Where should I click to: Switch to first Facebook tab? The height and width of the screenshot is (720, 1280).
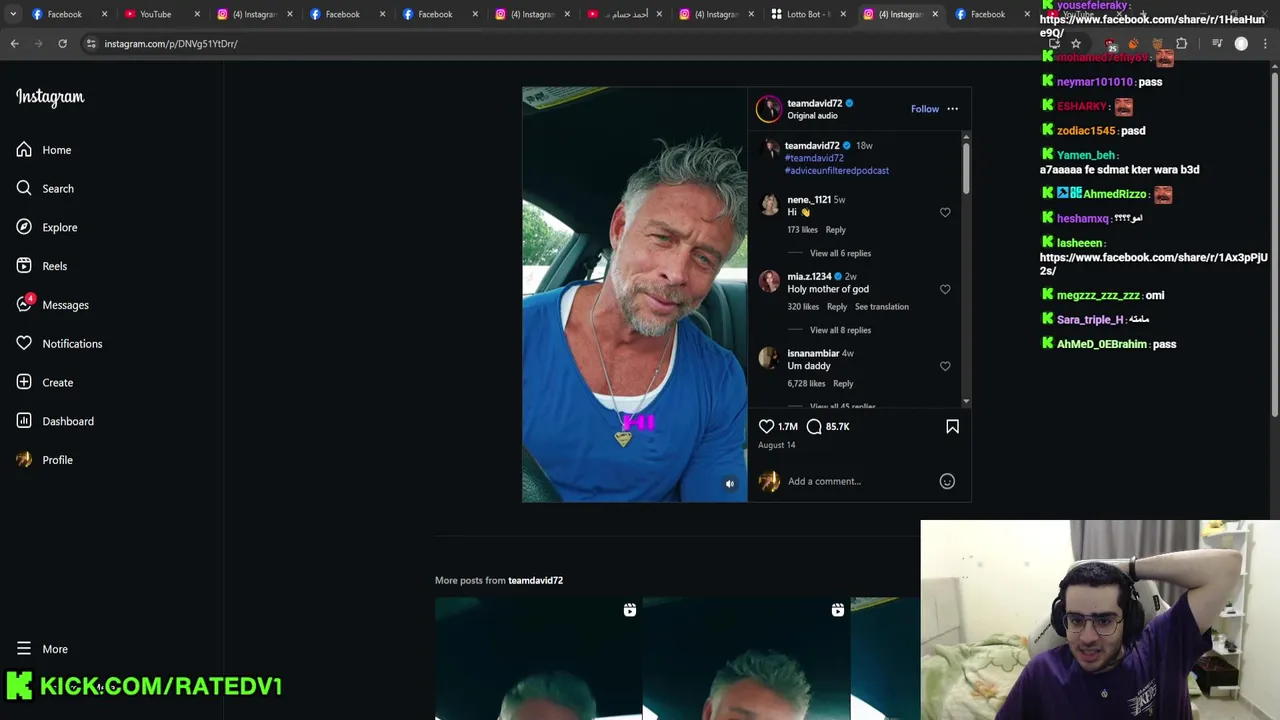coord(64,14)
